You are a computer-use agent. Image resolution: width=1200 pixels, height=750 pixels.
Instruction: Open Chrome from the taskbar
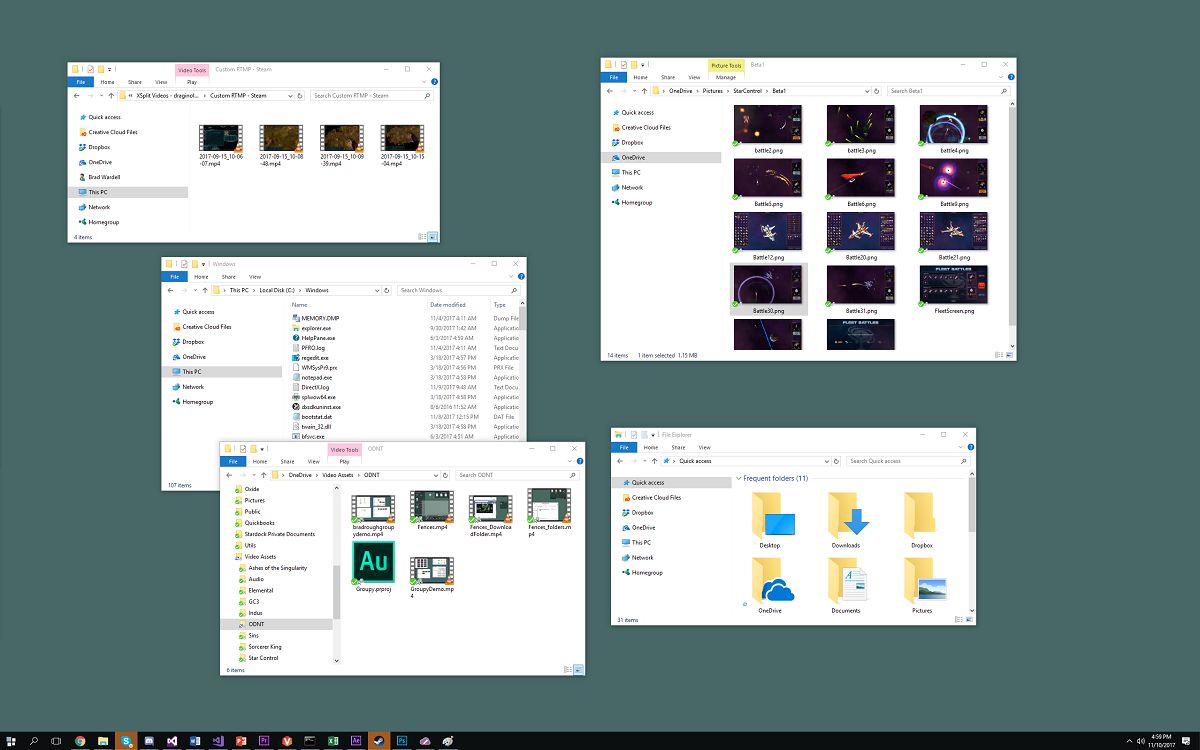point(80,741)
